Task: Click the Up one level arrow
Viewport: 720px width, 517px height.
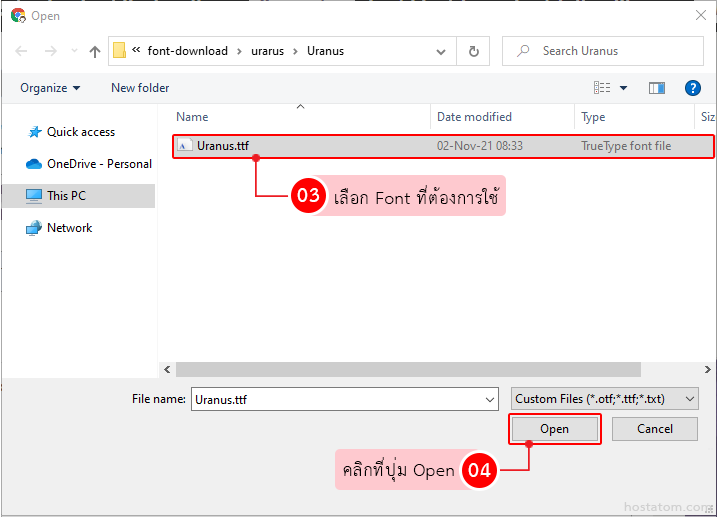Action: (95, 51)
